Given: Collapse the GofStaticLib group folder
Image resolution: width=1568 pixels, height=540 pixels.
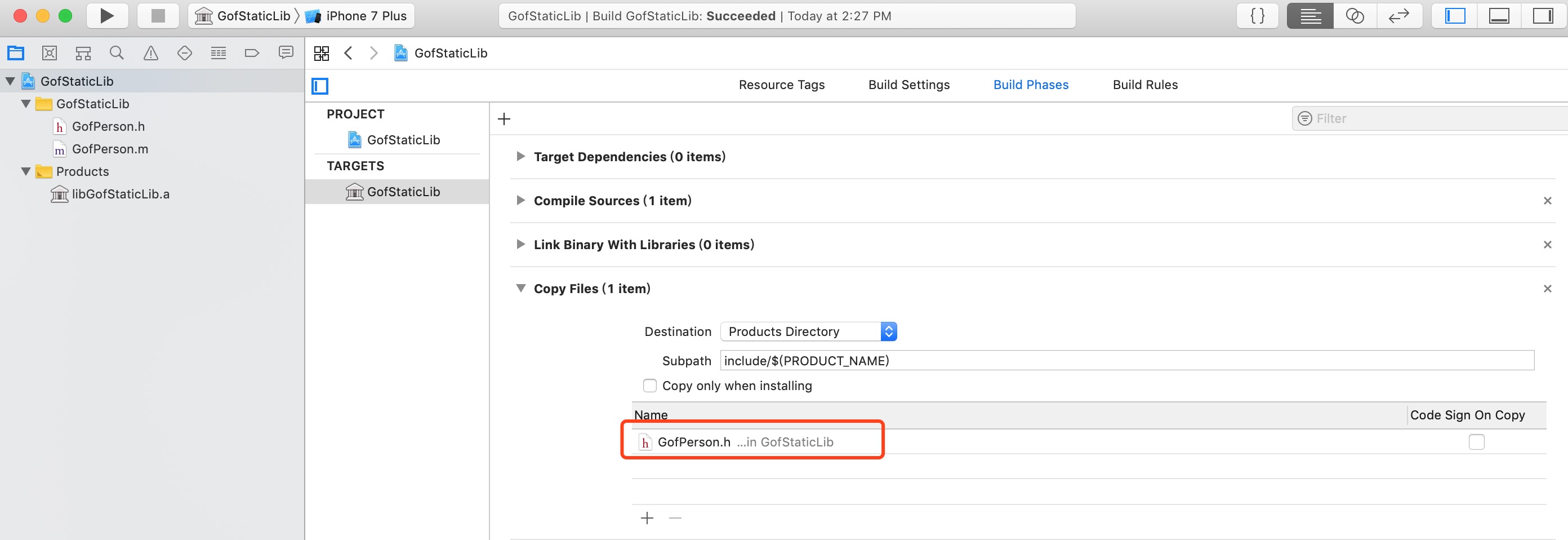Looking at the screenshot, I should [x=25, y=104].
